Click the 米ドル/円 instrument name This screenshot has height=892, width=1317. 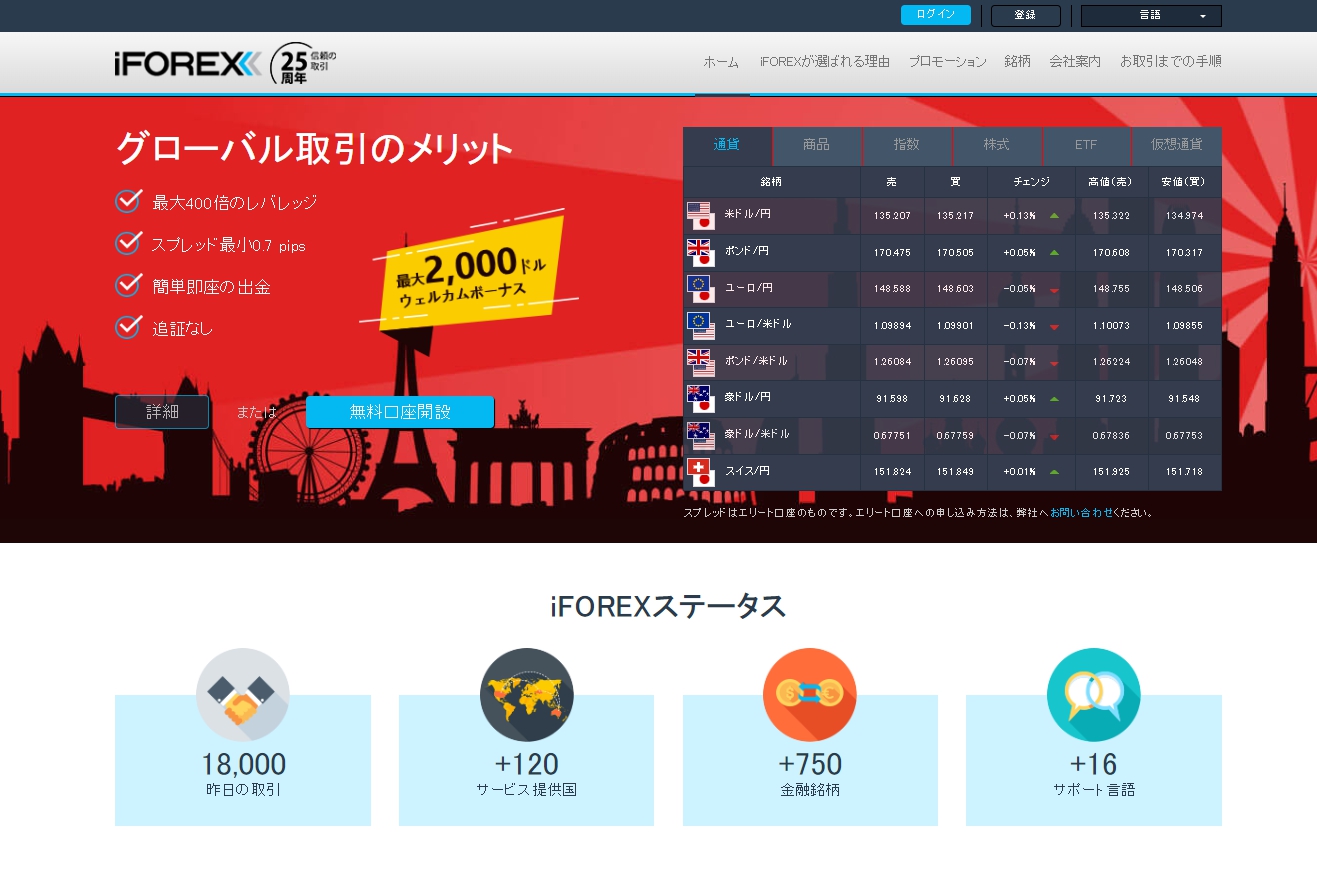(747, 214)
